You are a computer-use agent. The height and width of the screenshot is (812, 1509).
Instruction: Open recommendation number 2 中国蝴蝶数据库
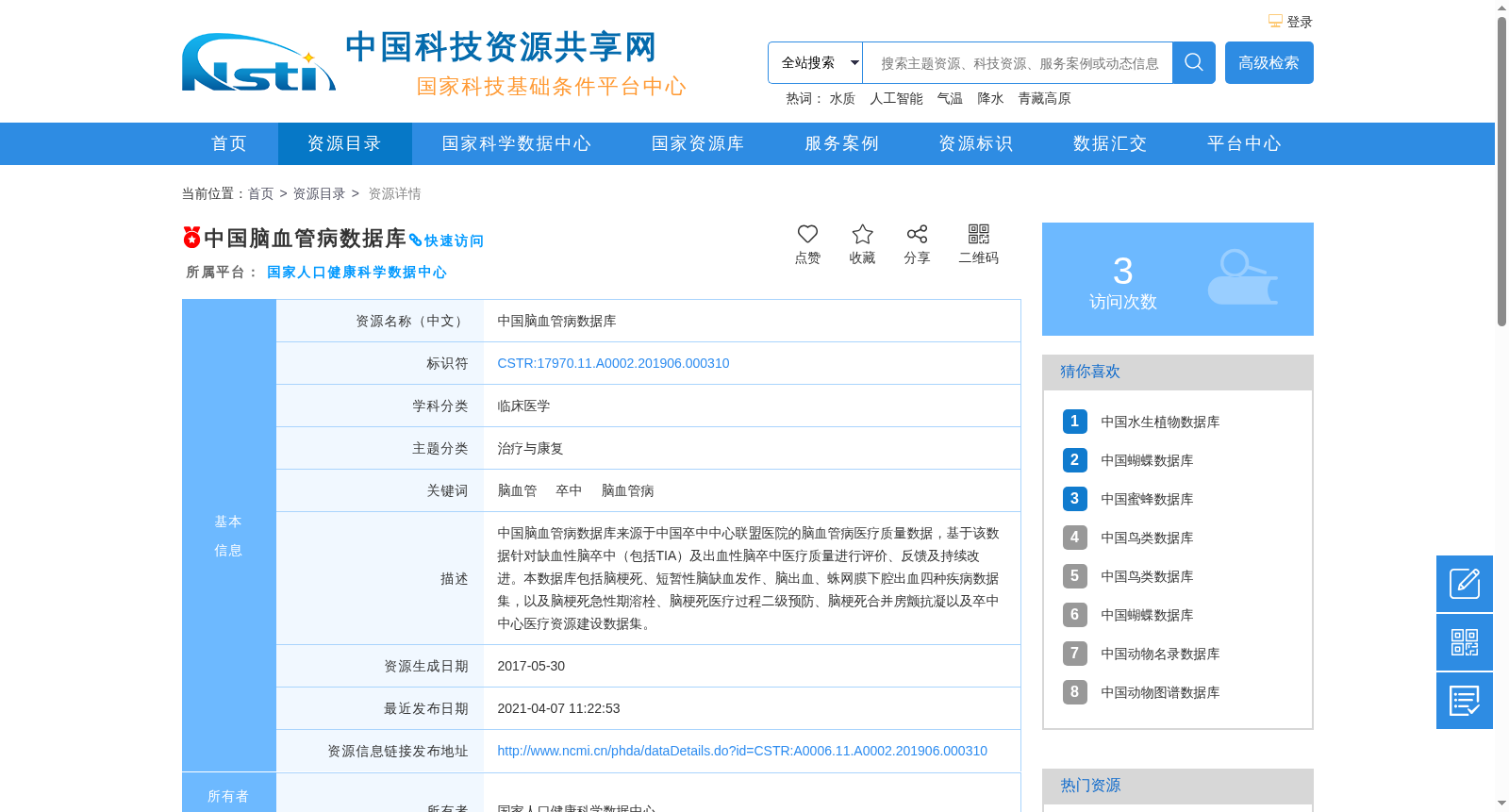click(1147, 460)
